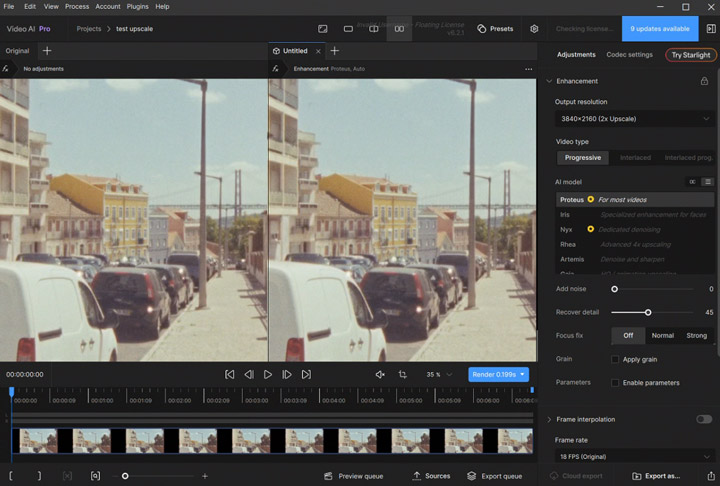
Task: Click the clear trim X icon
Action: (x=67, y=476)
